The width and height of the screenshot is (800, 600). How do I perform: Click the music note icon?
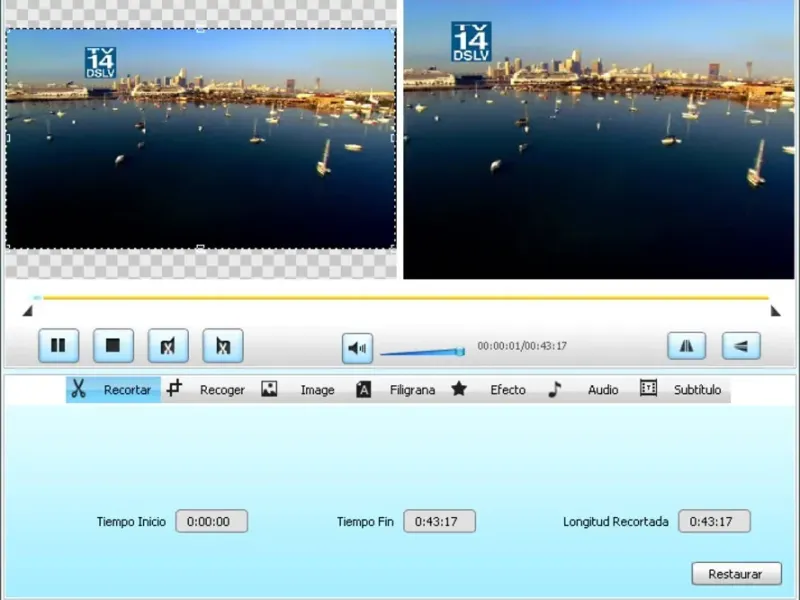pos(555,389)
